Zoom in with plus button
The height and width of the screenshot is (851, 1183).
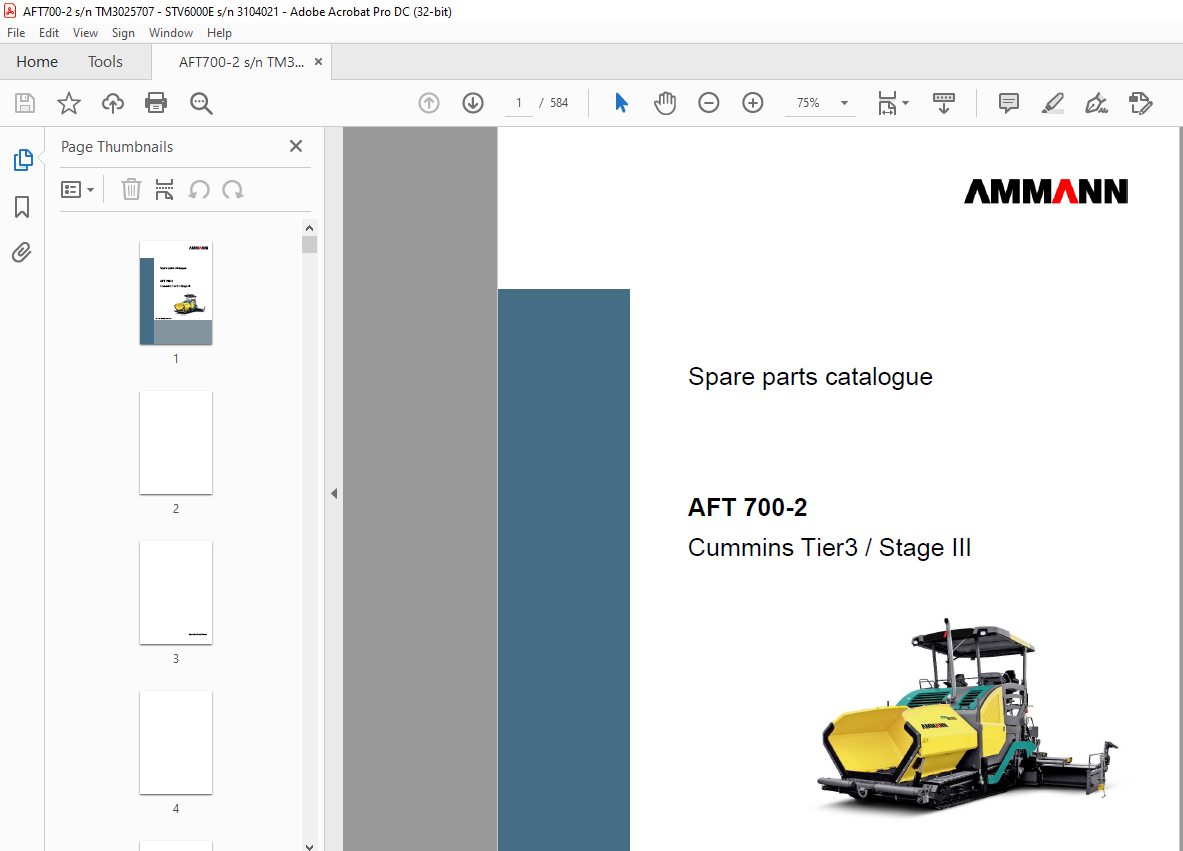[x=753, y=103]
